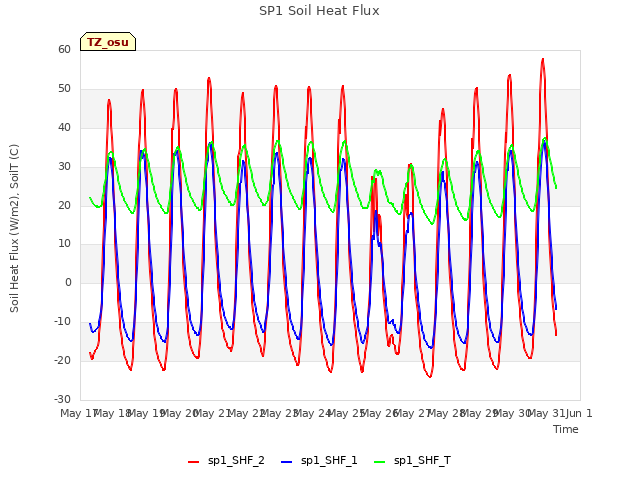Screen dimensions: 640x480
Task: Click the y-axis tick value -10
Action: click(x=63, y=322)
